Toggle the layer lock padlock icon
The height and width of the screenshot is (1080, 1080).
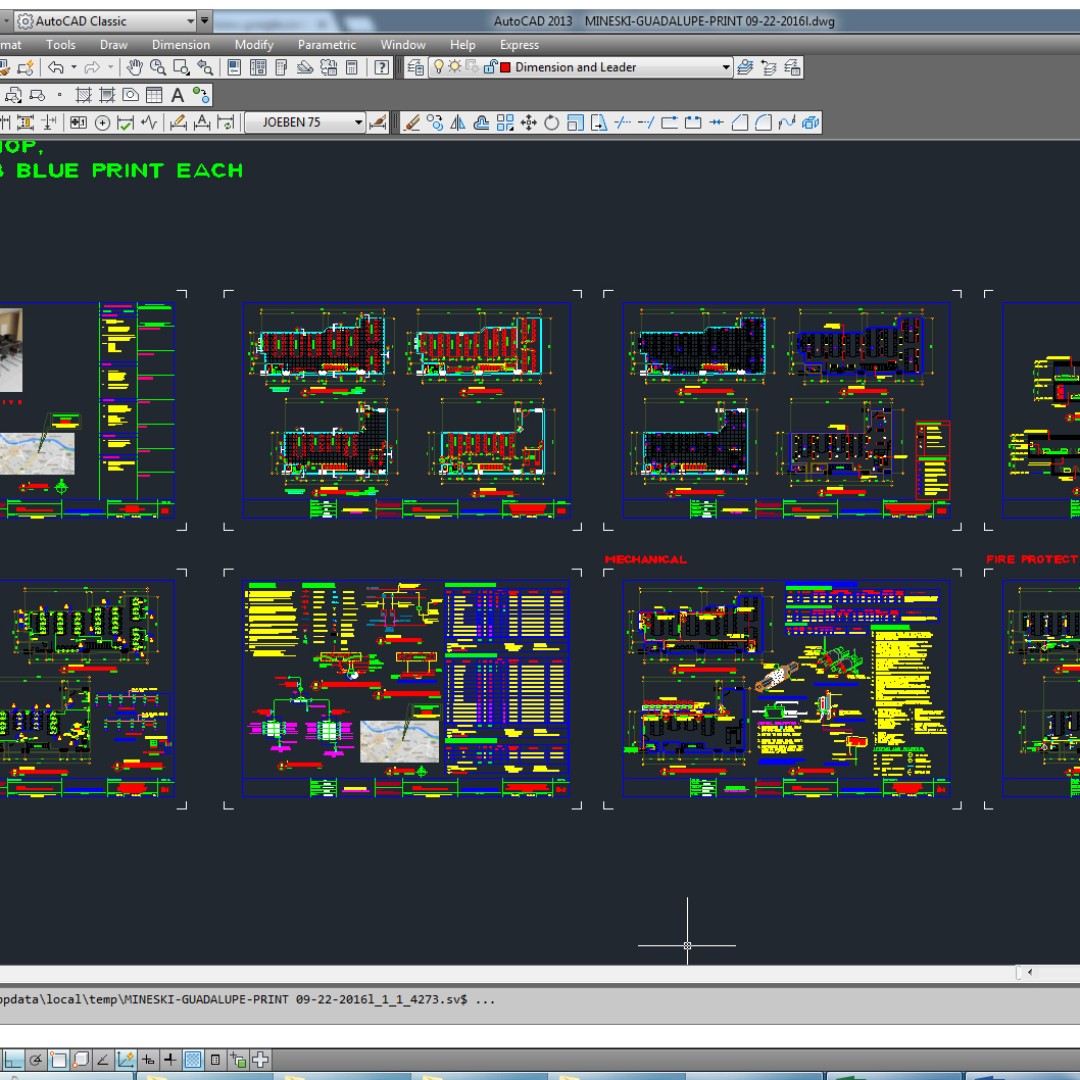[x=490, y=67]
